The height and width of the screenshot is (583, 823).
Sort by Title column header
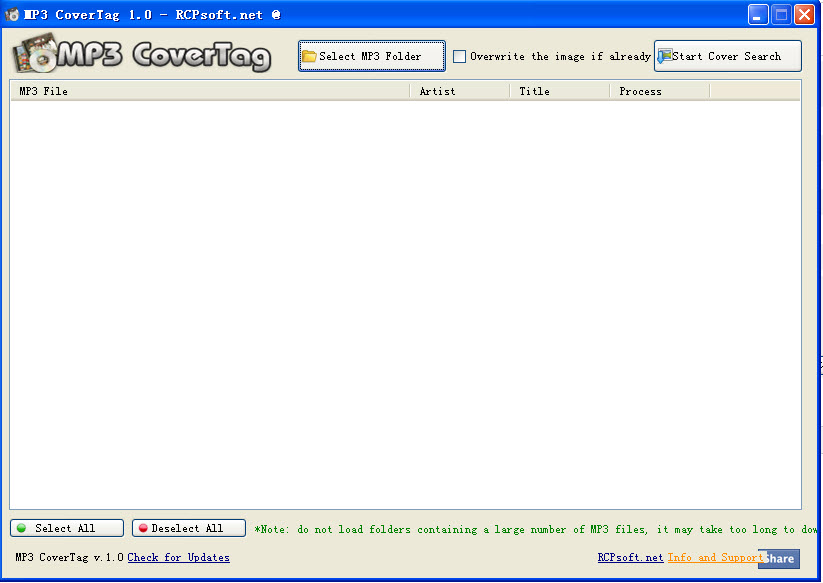point(560,91)
